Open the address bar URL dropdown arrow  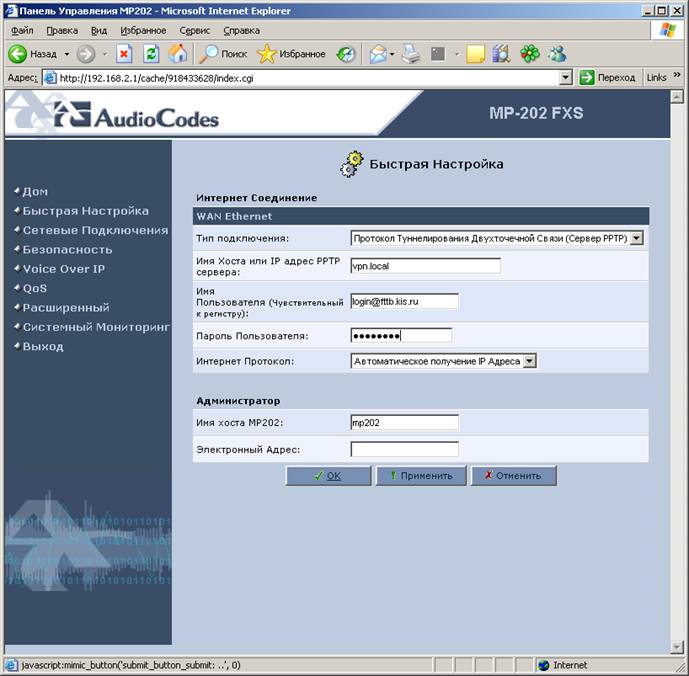(566, 78)
